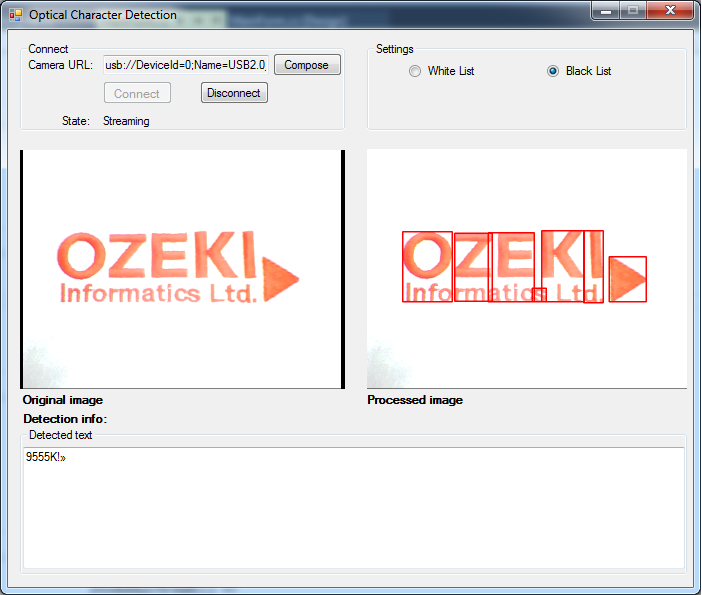
Task: Click the detected text '9555K!»'
Action: (46, 457)
